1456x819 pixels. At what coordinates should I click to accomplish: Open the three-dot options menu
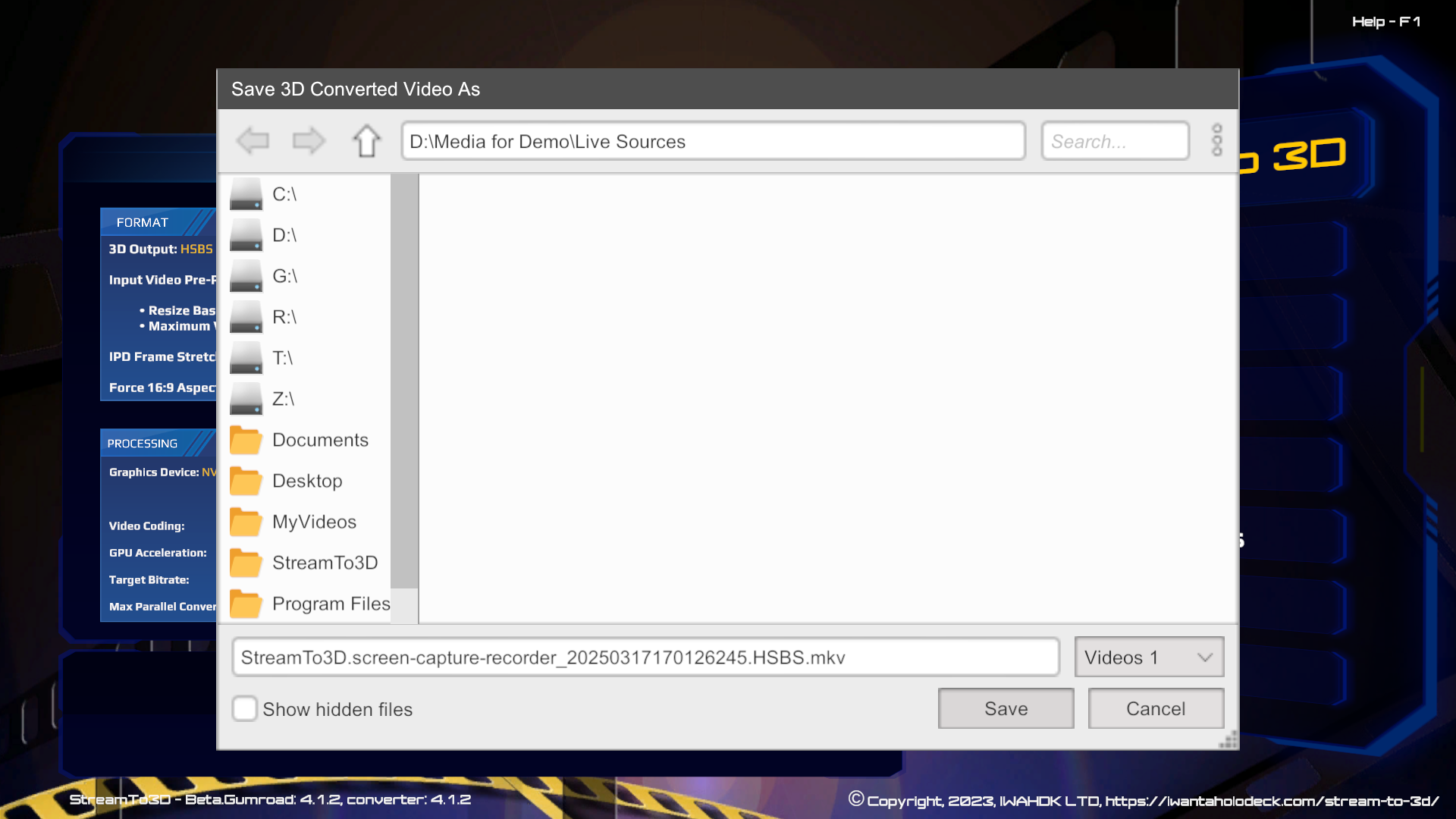click(x=1217, y=141)
